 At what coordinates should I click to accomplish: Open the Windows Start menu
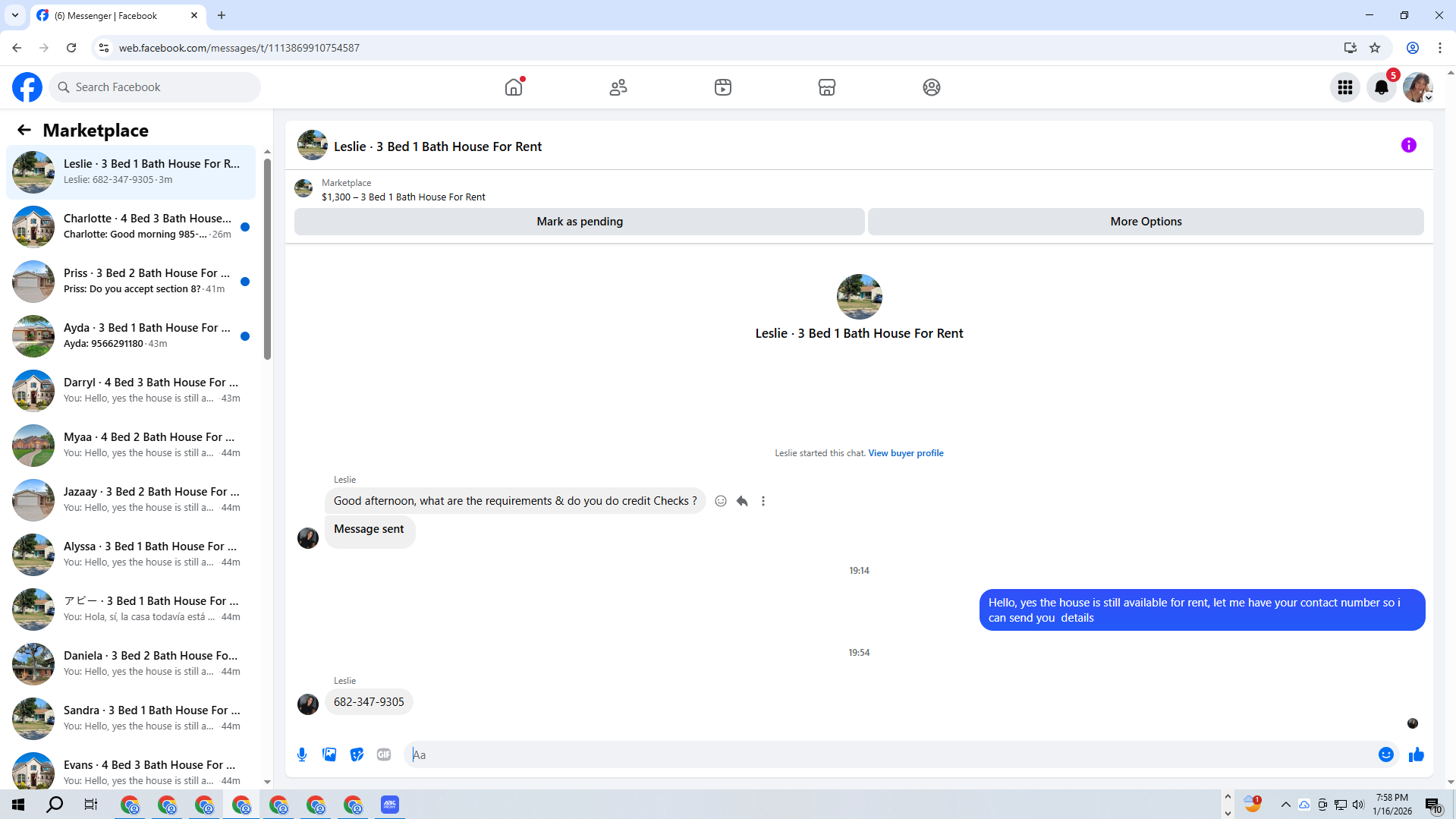click(18, 805)
